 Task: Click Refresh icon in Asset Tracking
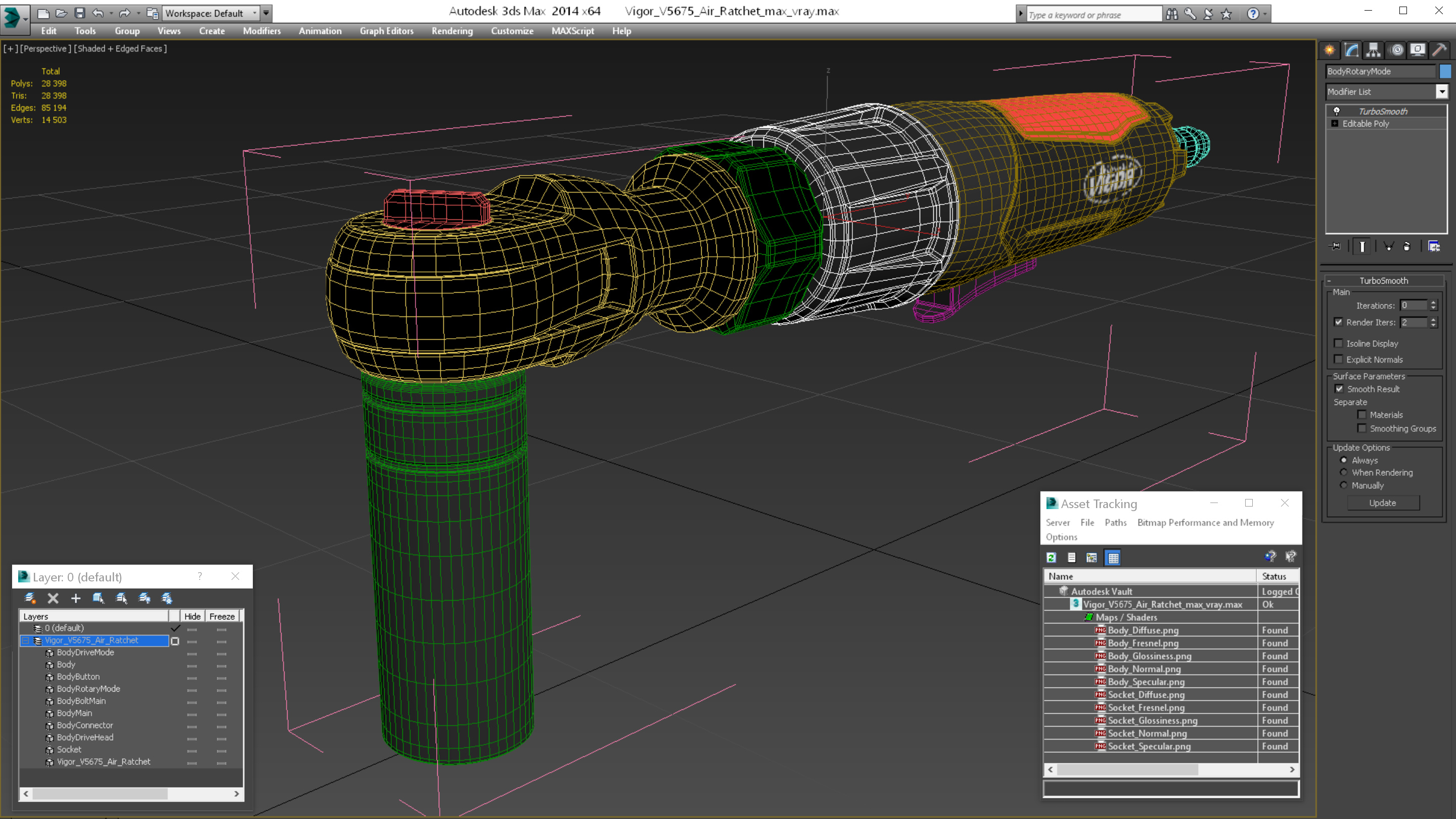pyautogui.click(x=1052, y=558)
